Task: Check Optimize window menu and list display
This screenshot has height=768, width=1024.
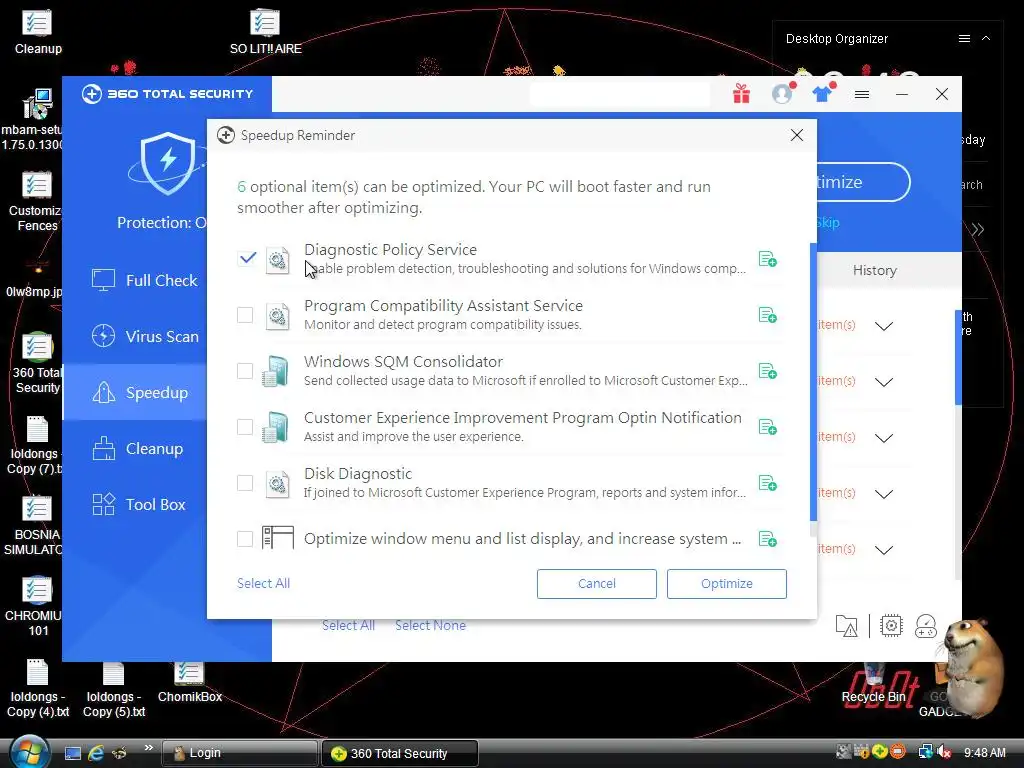Action: [x=245, y=539]
